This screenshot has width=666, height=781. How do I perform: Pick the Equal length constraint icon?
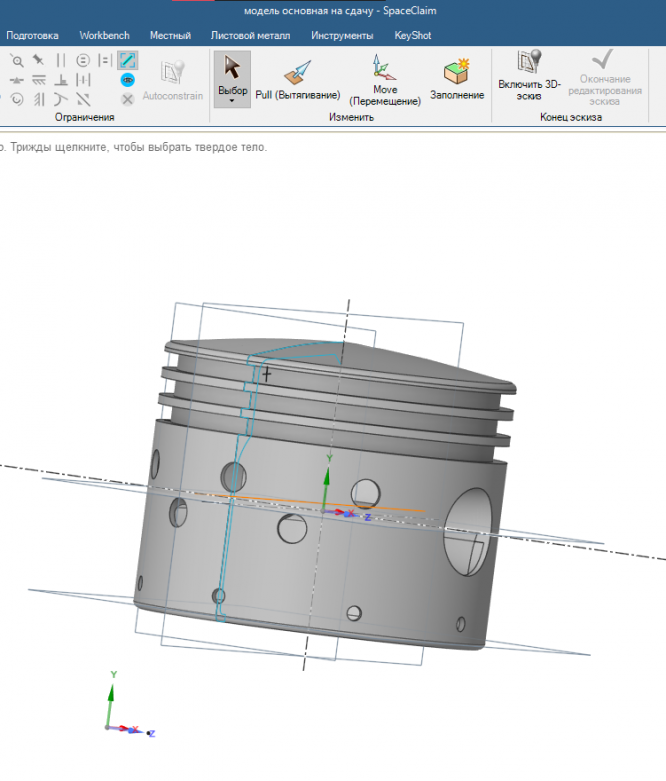pos(105,60)
